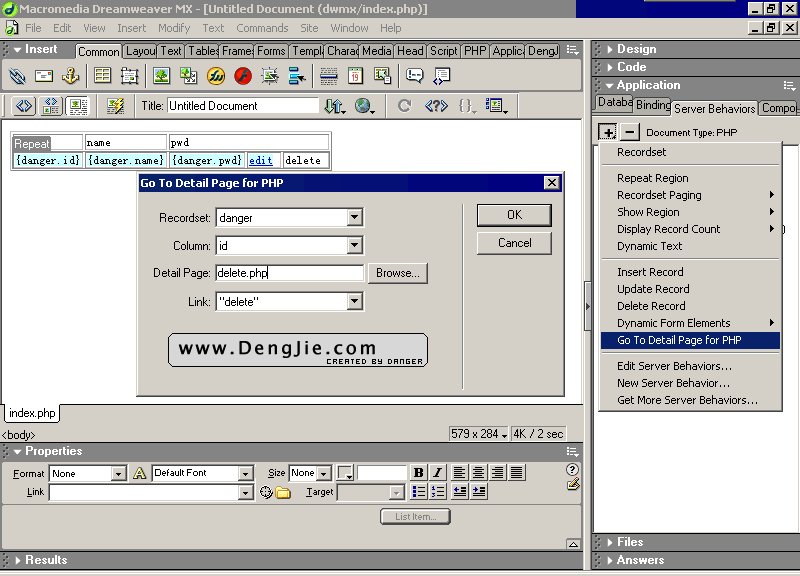
Task: Open the text color swatch picker
Action: pos(345,473)
